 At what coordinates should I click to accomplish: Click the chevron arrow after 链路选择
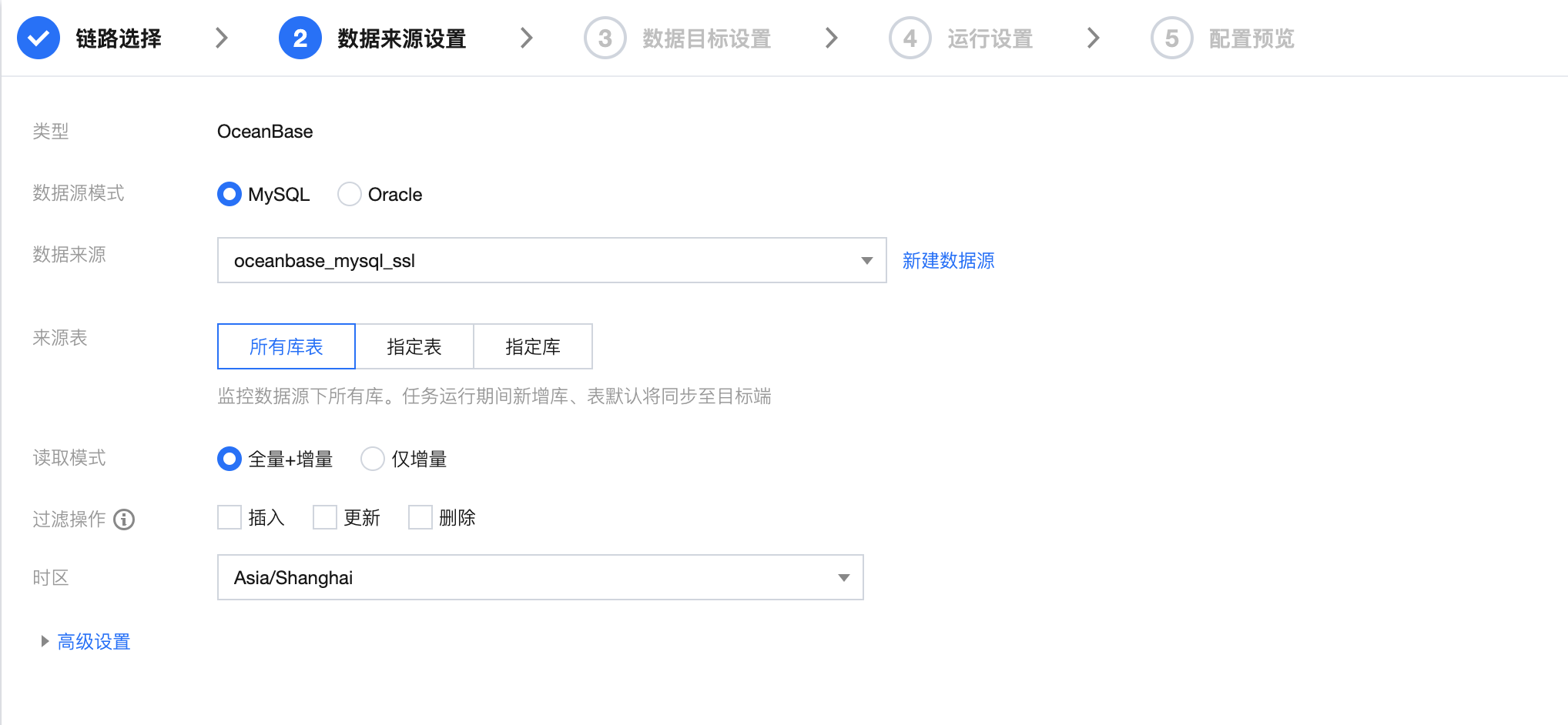pyautogui.click(x=222, y=38)
